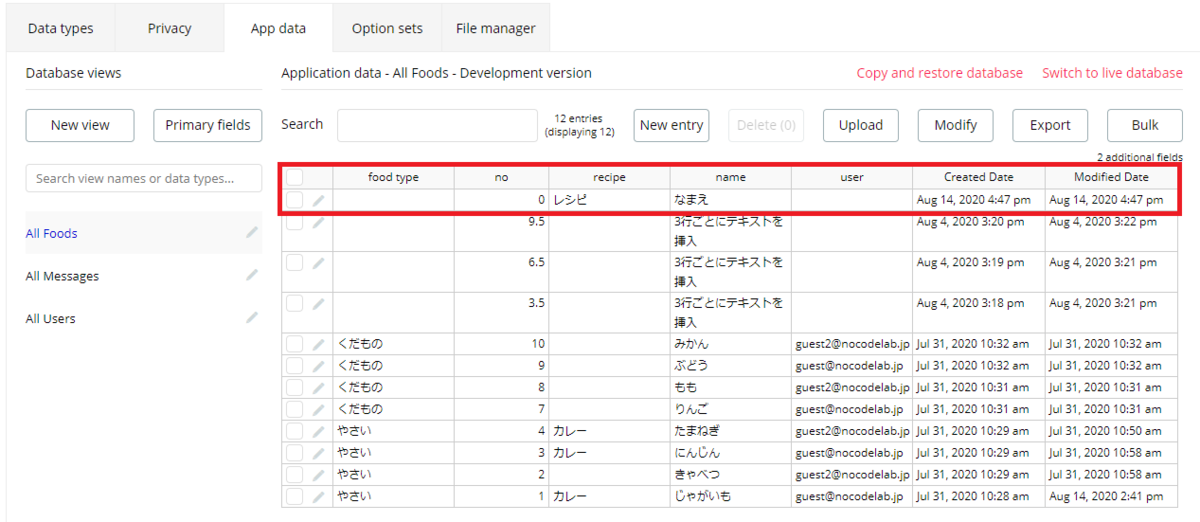Viewport: 1200px width, 522px height.
Task: Open pencil editor for みかん row
Action: click(x=318, y=344)
